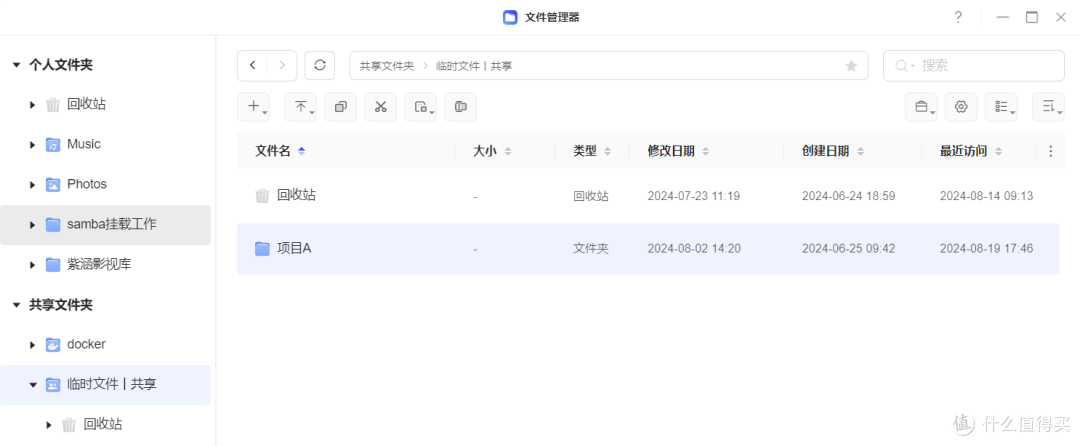This screenshot has width=1080, height=446.
Task: Expand the Music tree node
Action: pos(32,145)
